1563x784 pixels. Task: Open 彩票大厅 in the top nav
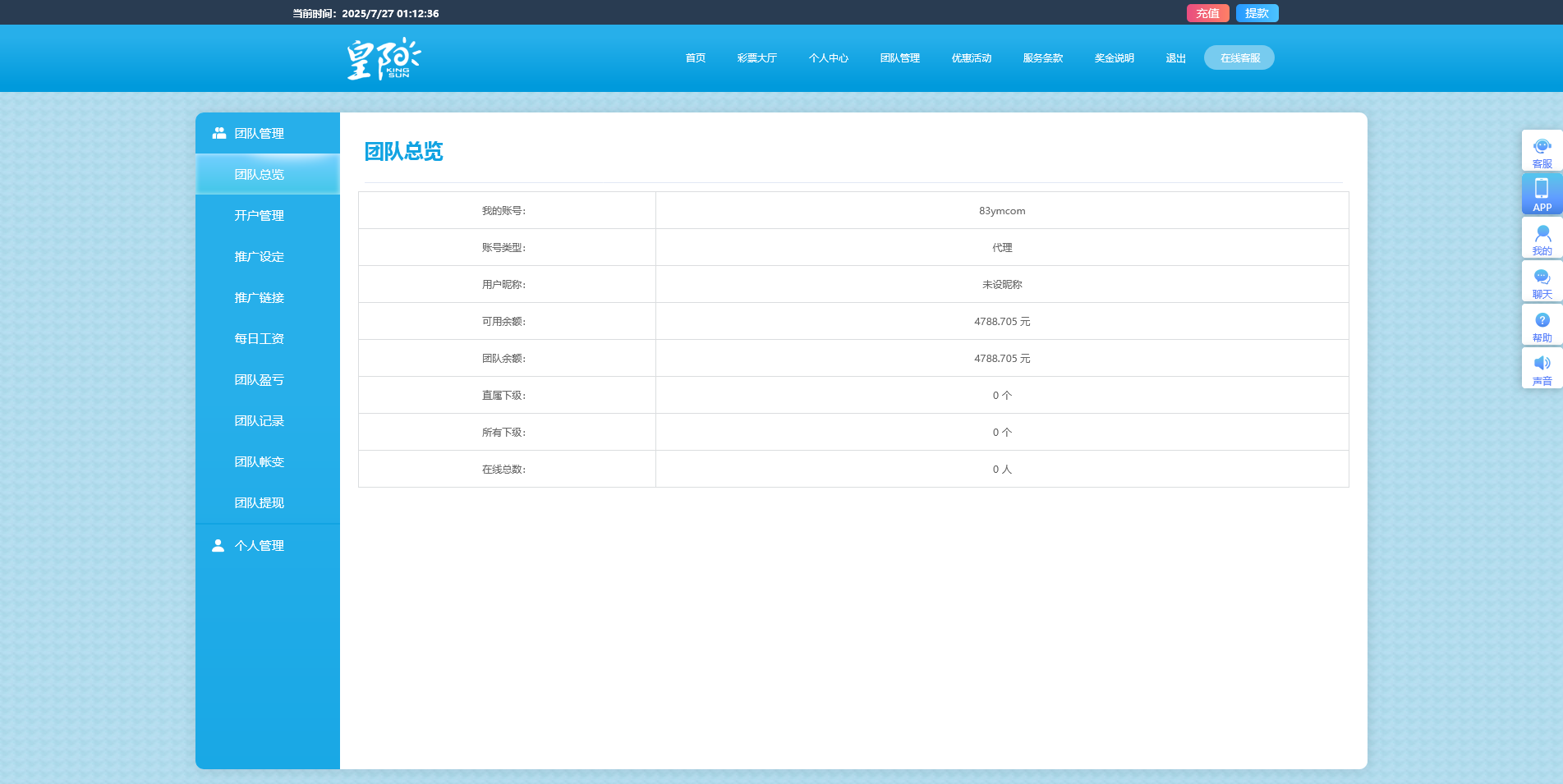pos(756,58)
